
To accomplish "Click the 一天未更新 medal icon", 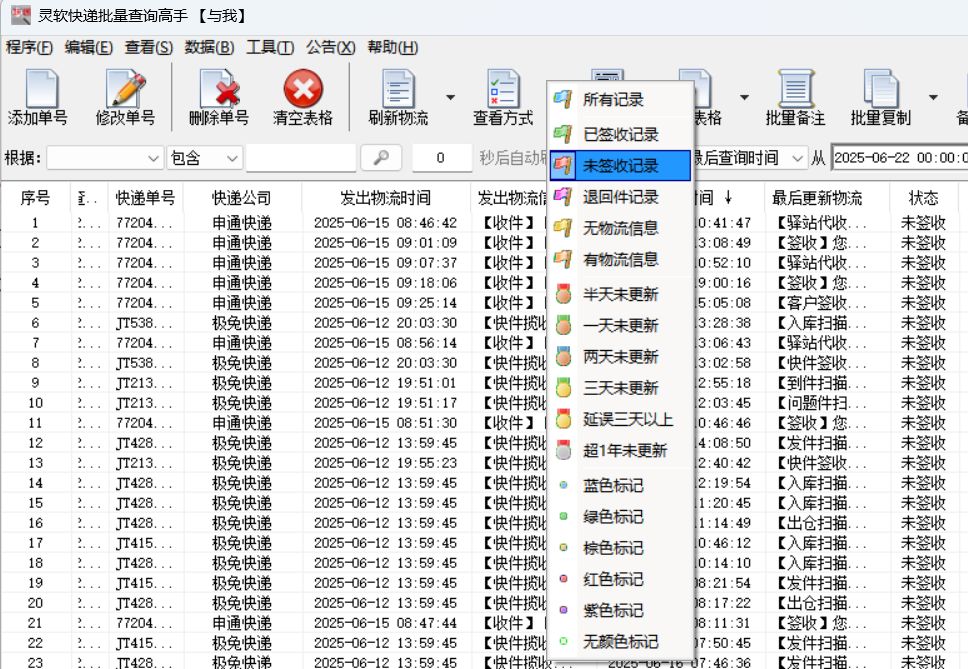I will (563, 325).
